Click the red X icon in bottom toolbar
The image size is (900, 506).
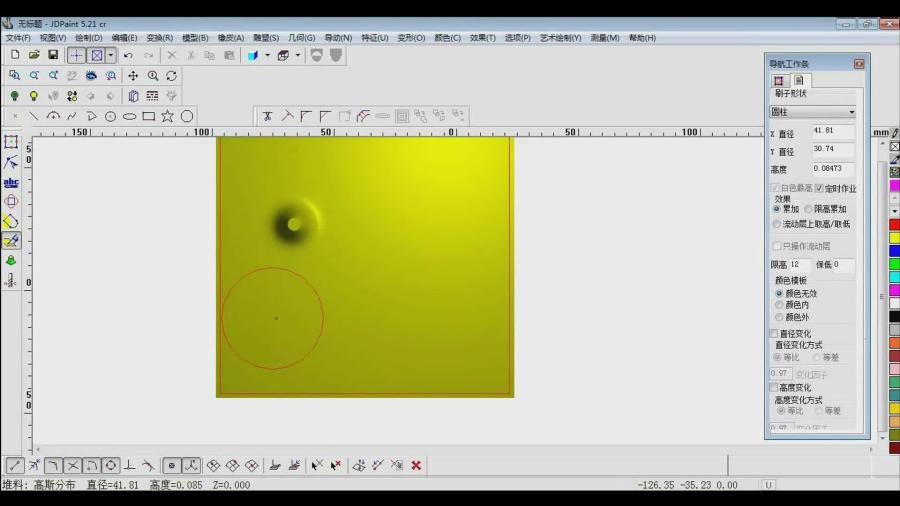point(416,465)
